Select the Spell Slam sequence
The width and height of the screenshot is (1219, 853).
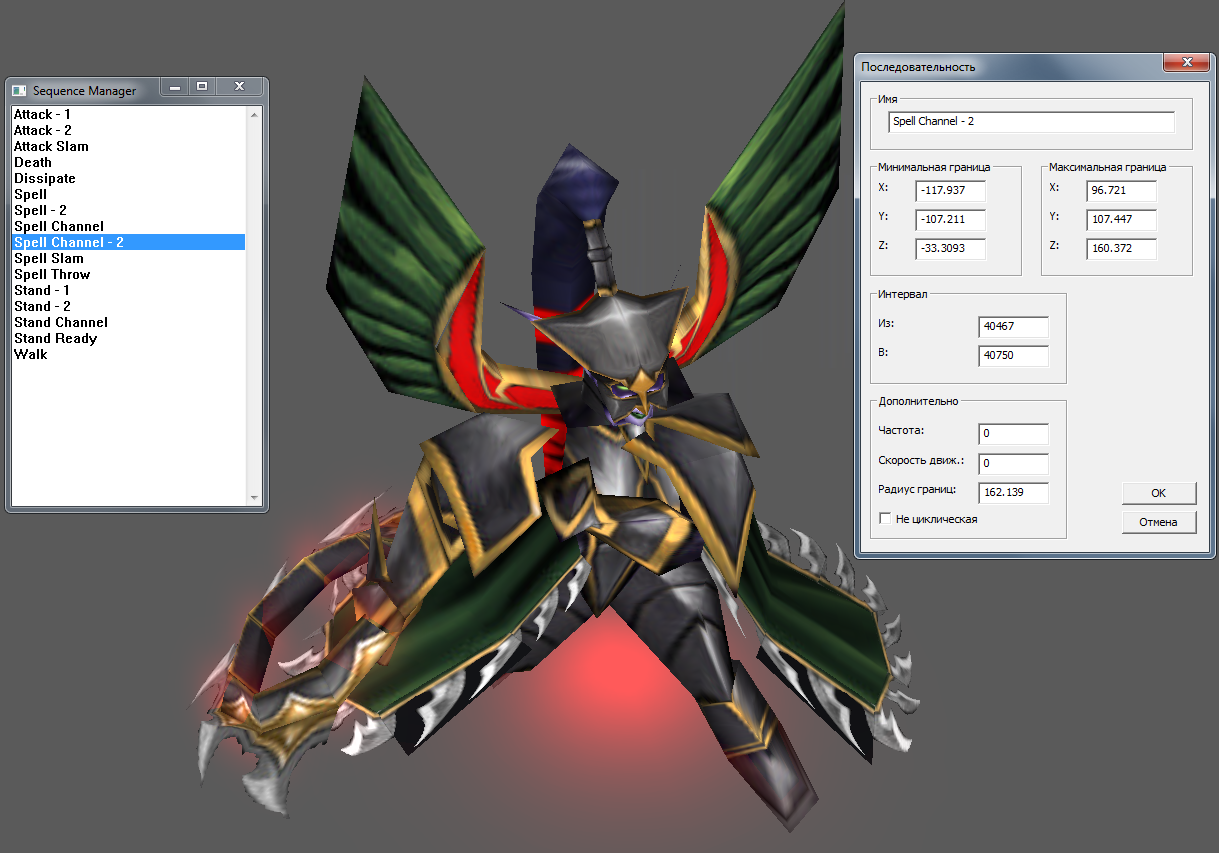[128, 258]
